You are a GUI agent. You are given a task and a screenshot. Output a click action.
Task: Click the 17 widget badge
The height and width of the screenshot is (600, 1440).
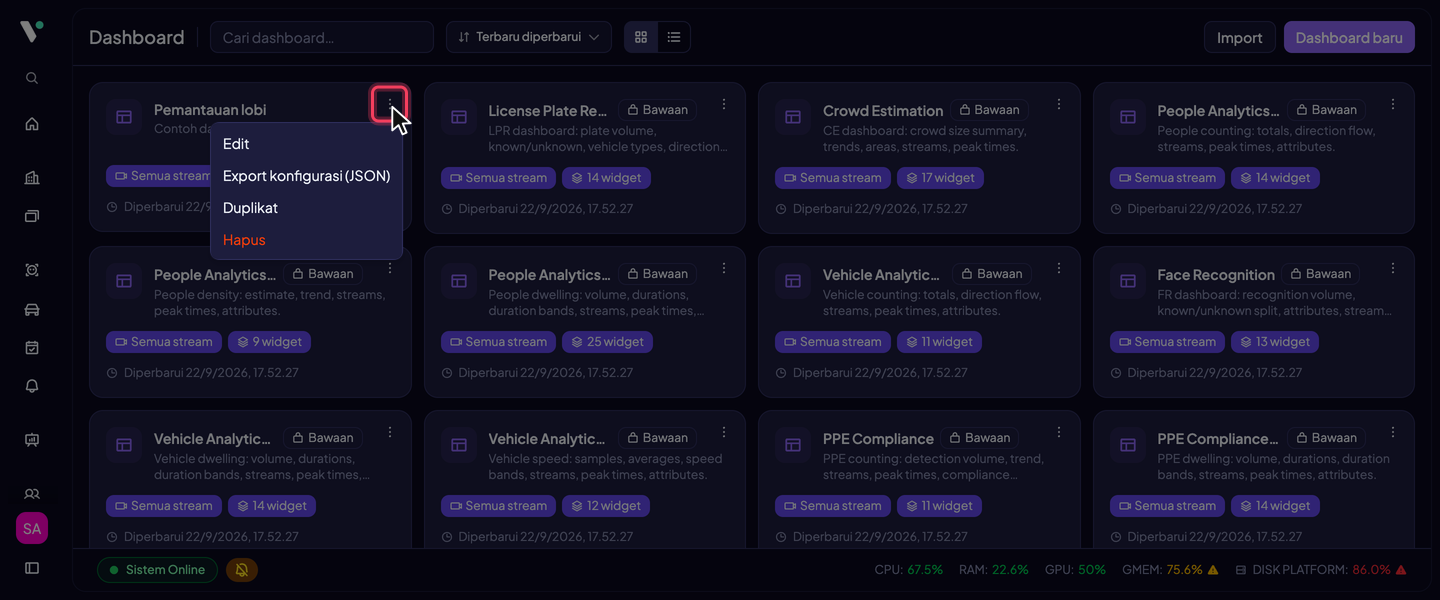(x=941, y=178)
